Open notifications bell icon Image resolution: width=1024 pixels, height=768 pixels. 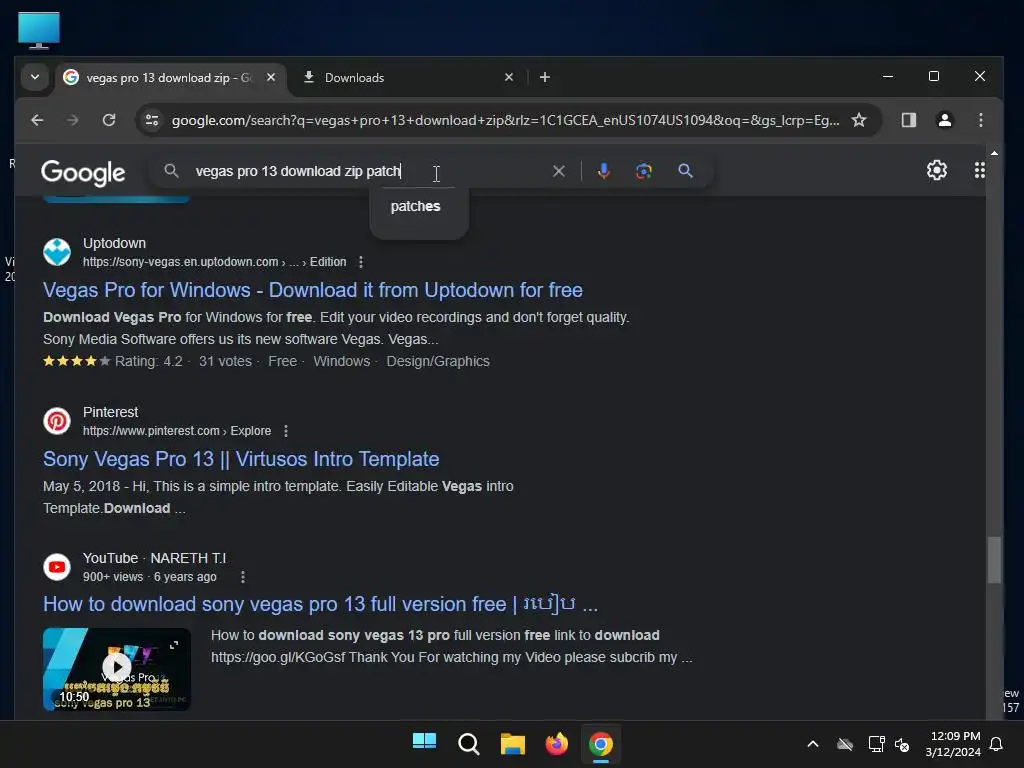[996, 744]
